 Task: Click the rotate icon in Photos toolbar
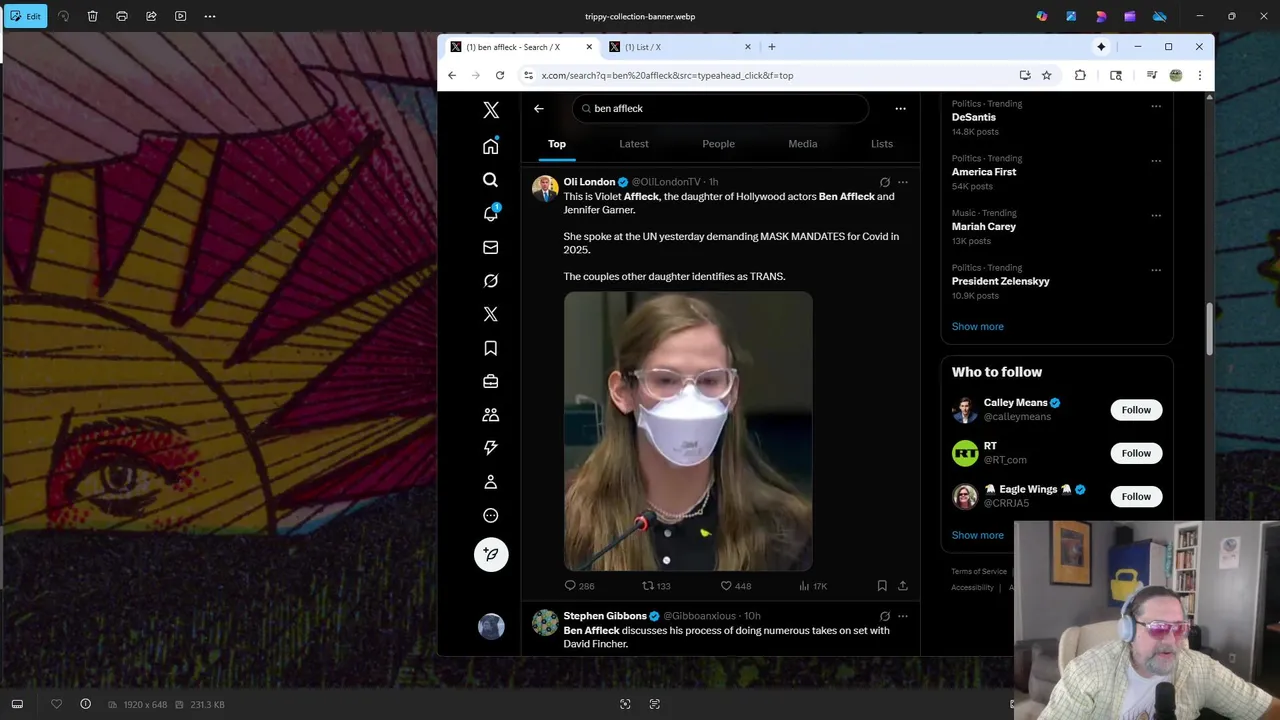pyautogui.click(x=64, y=16)
